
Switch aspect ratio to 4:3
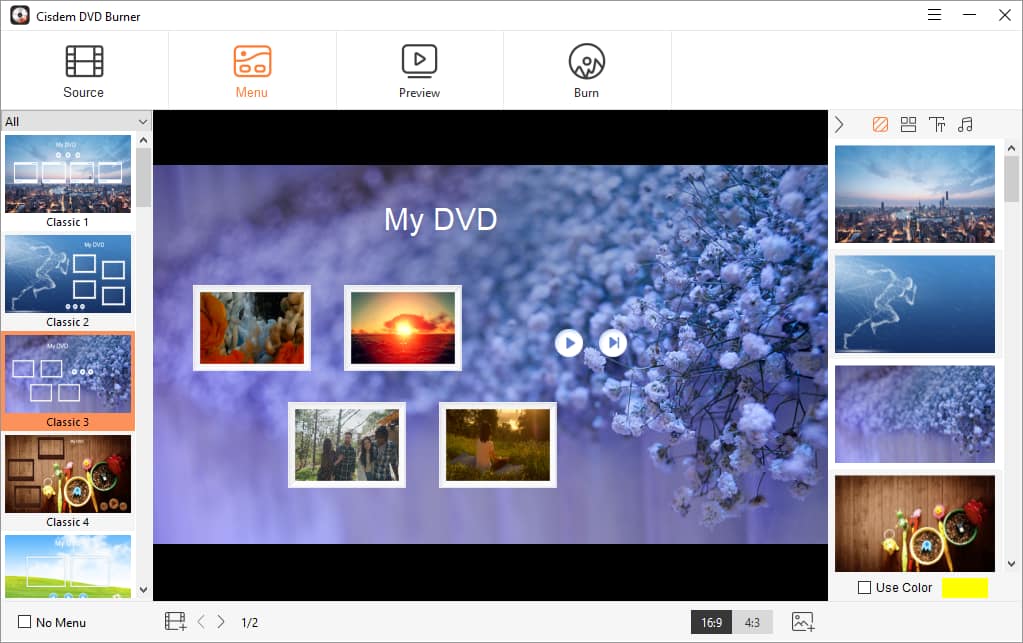[x=752, y=622]
